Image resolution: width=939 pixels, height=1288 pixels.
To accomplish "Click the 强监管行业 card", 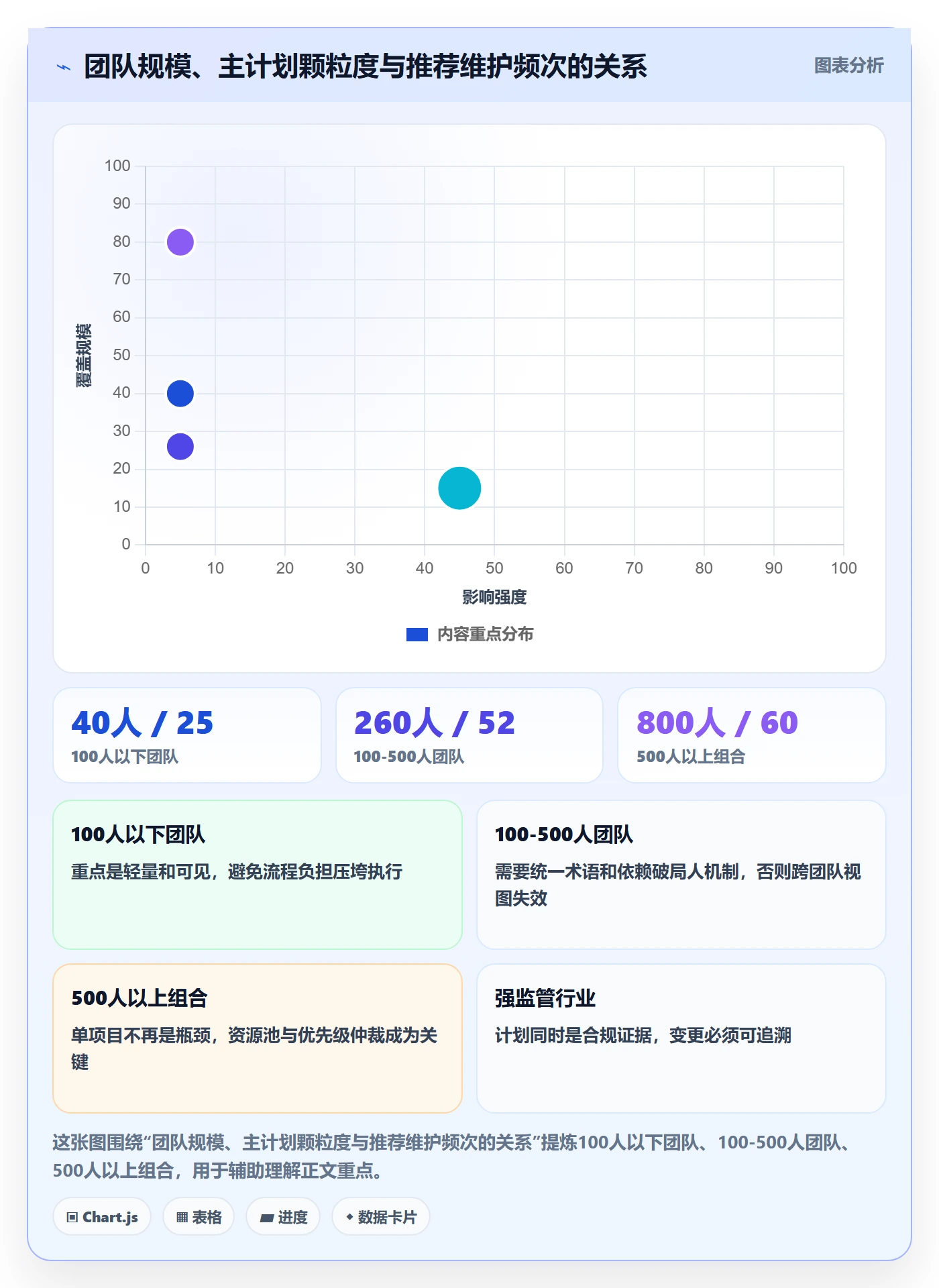I will [681, 1038].
